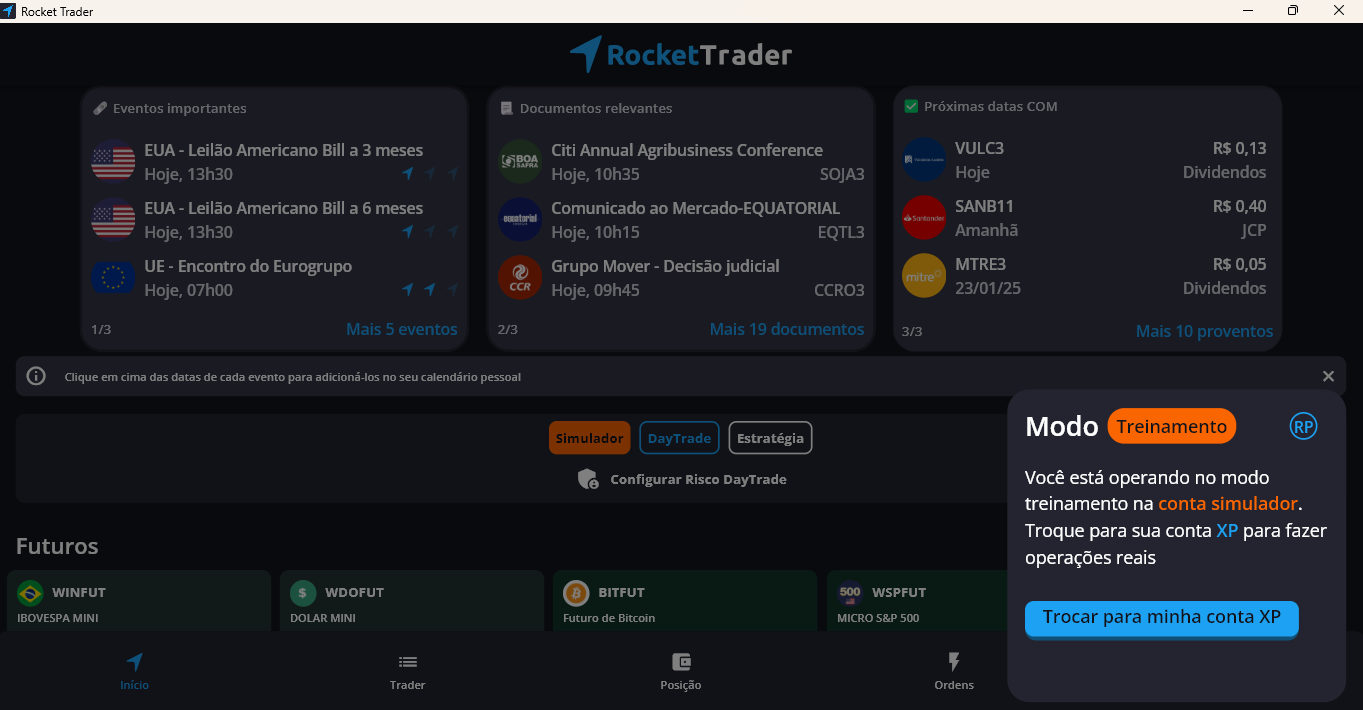Viewport: 1363px width, 710px height.
Task: Click the RP profile badge in the Modo panel
Action: click(1304, 427)
